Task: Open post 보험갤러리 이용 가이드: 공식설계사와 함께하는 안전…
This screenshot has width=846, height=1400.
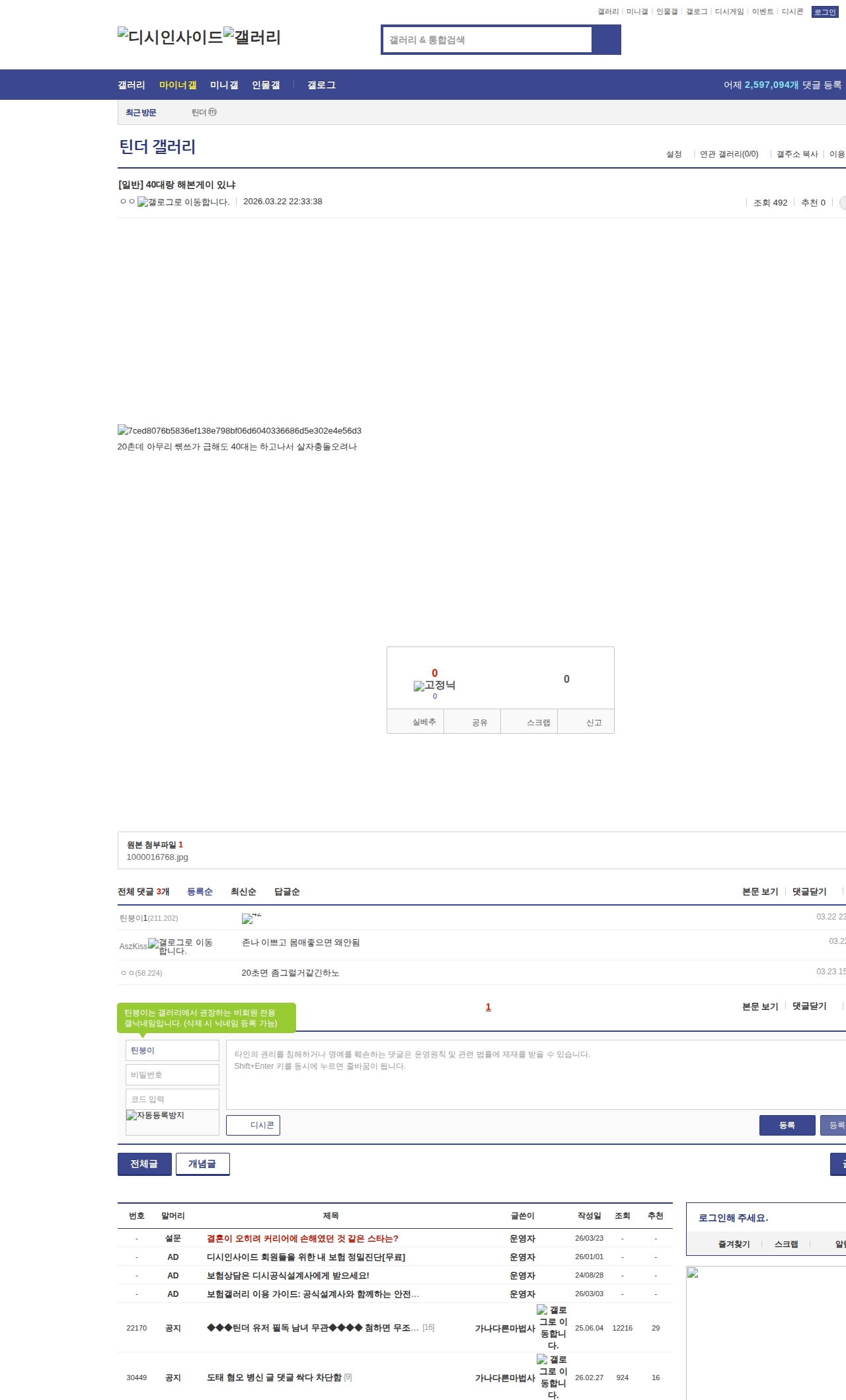Action: pos(313,1294)
